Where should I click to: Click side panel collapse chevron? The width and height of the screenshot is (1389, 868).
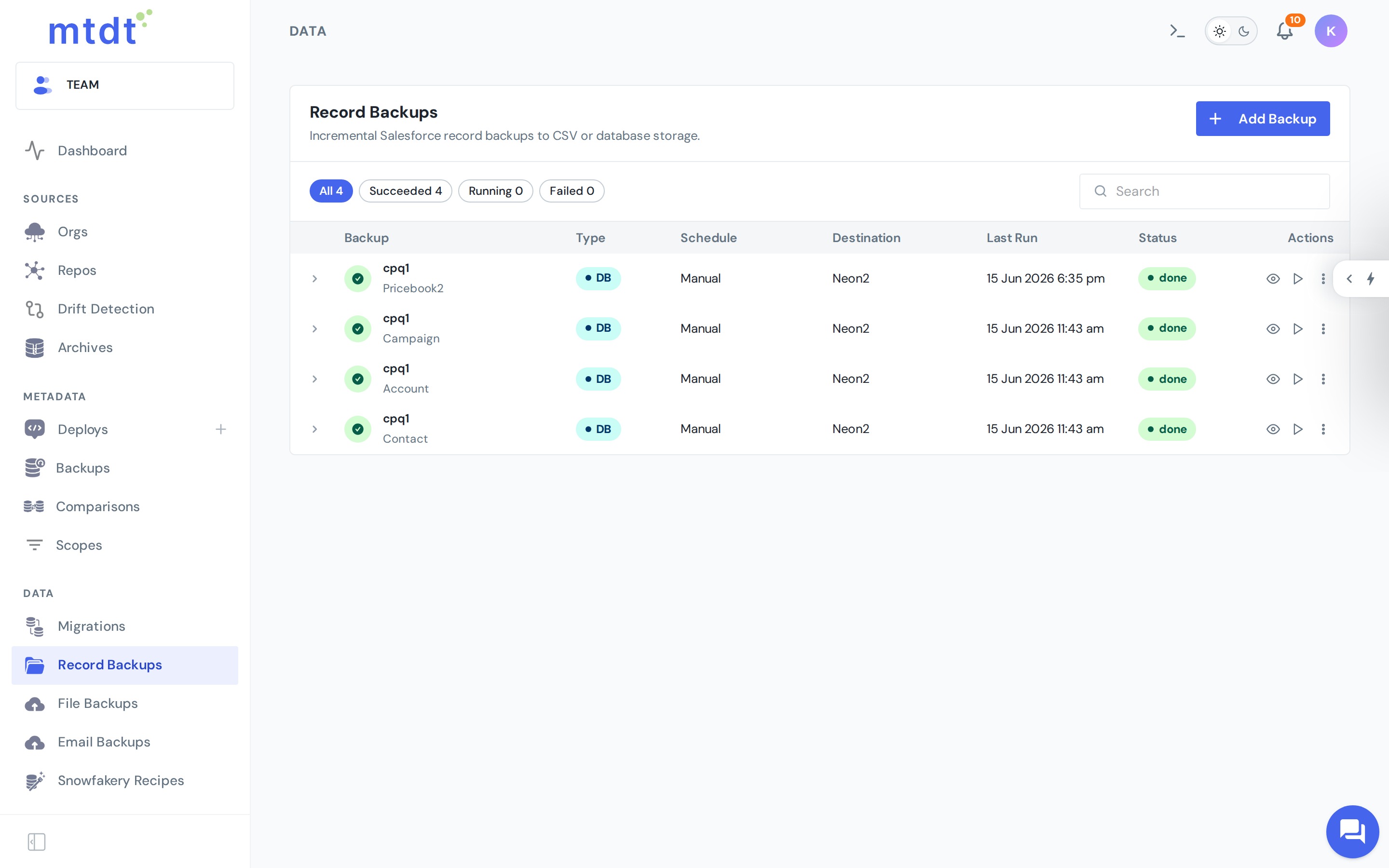[1349, 278]
